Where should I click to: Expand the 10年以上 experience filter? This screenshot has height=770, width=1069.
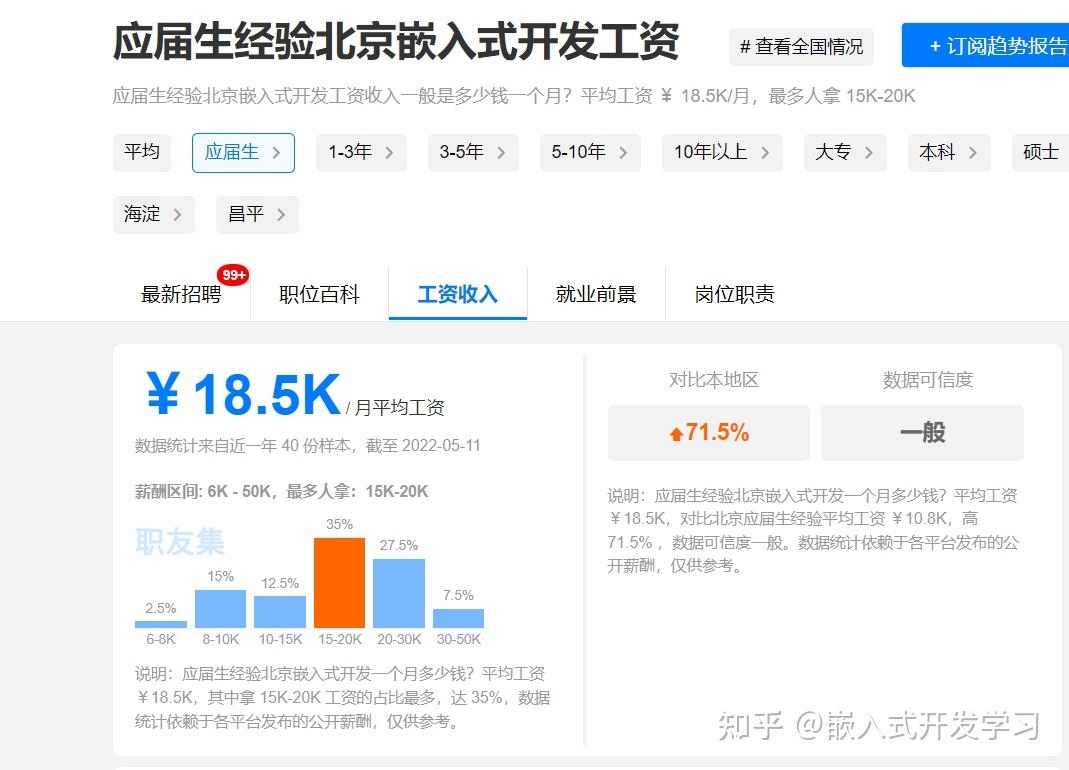tap(766, 153)
